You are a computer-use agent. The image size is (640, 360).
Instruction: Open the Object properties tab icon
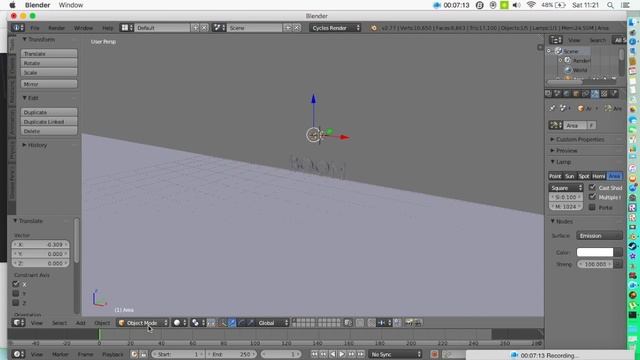(576, 93)
